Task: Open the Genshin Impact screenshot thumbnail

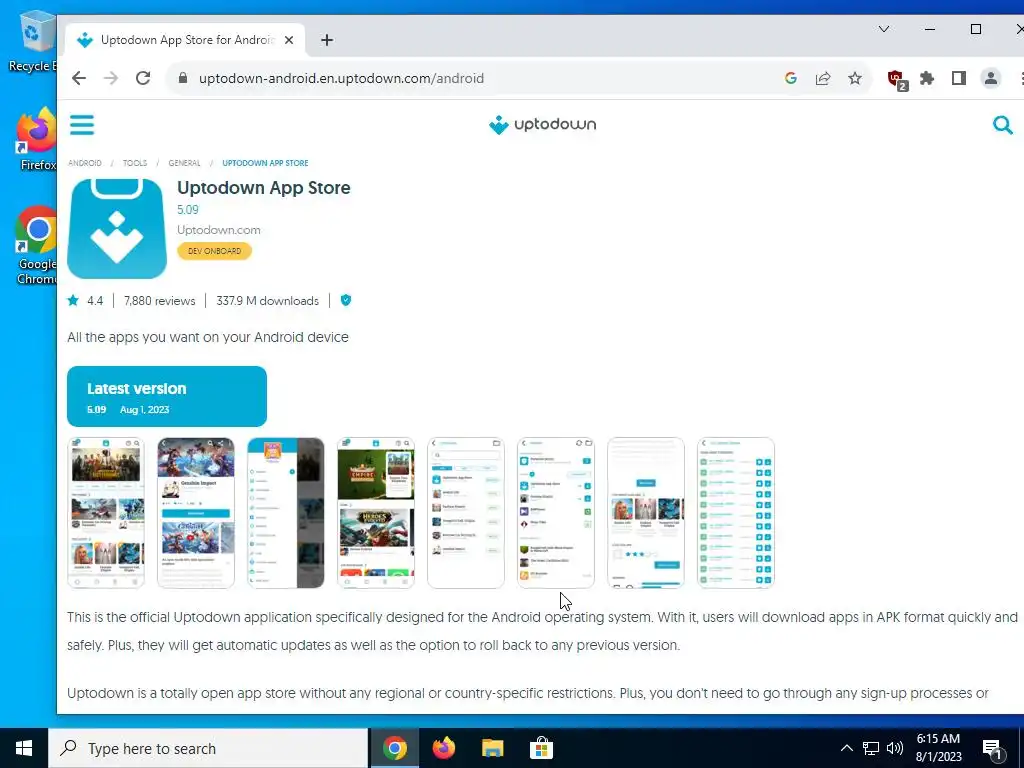Action: coord(196,513)
